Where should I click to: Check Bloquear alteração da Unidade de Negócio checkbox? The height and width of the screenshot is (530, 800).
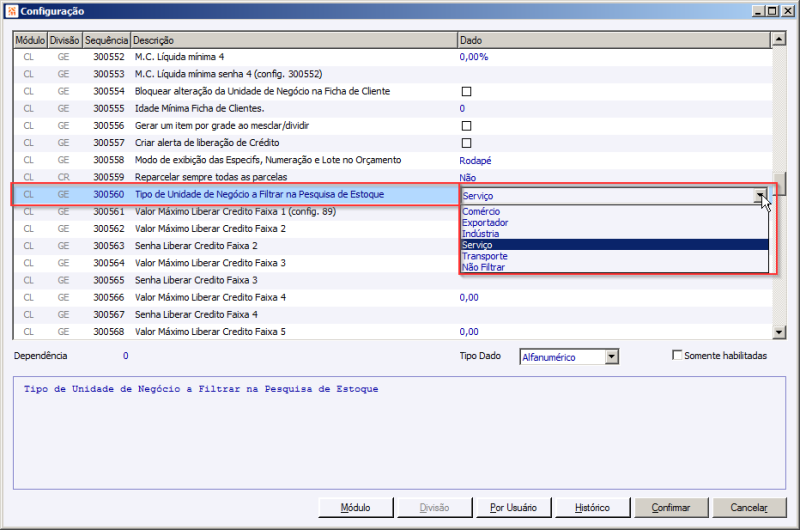[x=466, y=91]
